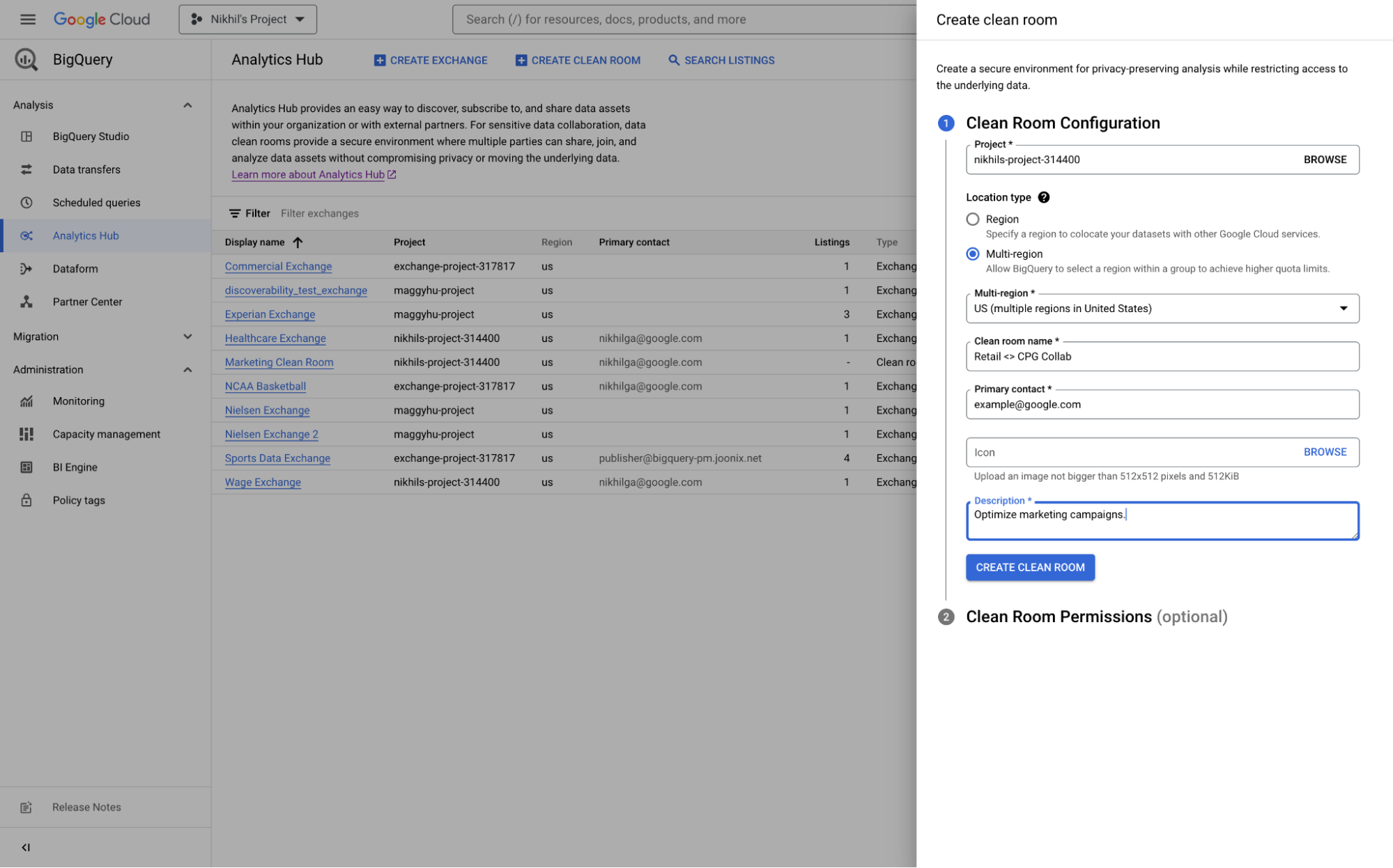The width and height of the screenshot is (1393, 868).
Task: Click the Clean room name input field
Action: click(x=1162, y=357)
